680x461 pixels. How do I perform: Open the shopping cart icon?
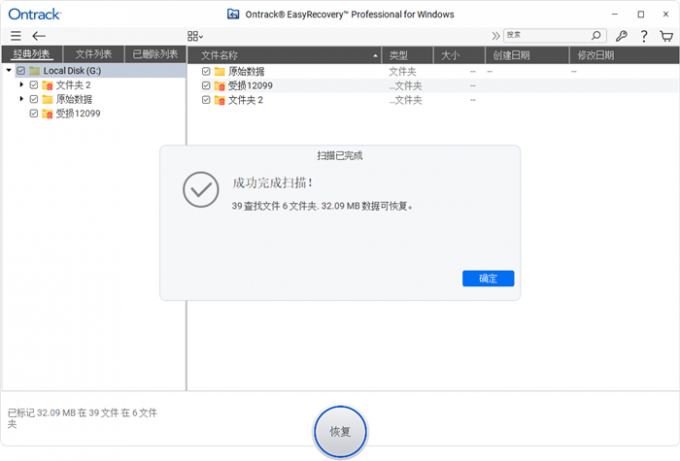tap(666, 36)
